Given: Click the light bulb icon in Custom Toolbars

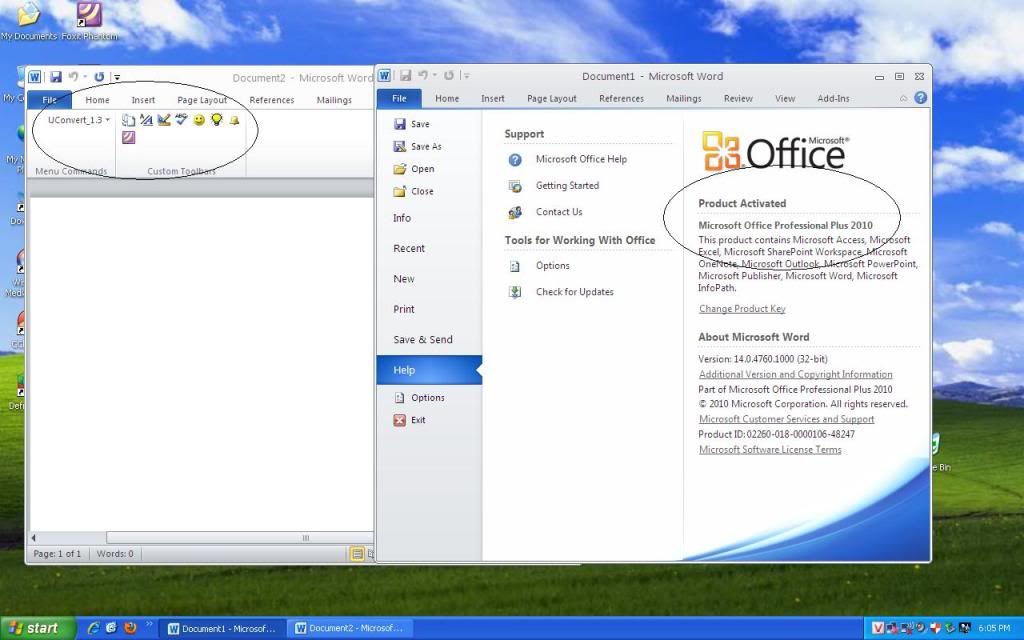Looking at the screenshot, I should tap(216, 120).
